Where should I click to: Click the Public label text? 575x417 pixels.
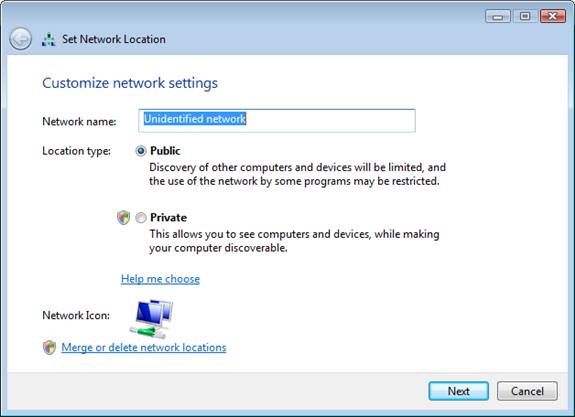click(x=165, y=151)
